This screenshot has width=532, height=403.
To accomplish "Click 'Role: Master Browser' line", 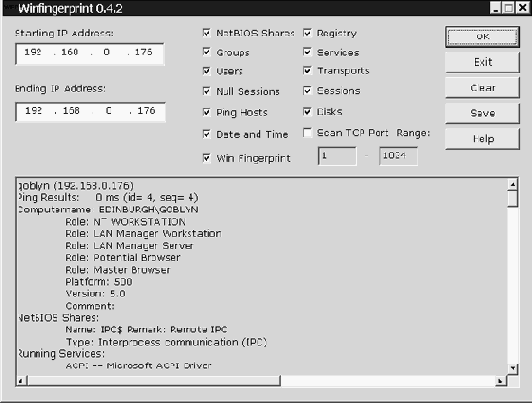I will coord(118,270).
